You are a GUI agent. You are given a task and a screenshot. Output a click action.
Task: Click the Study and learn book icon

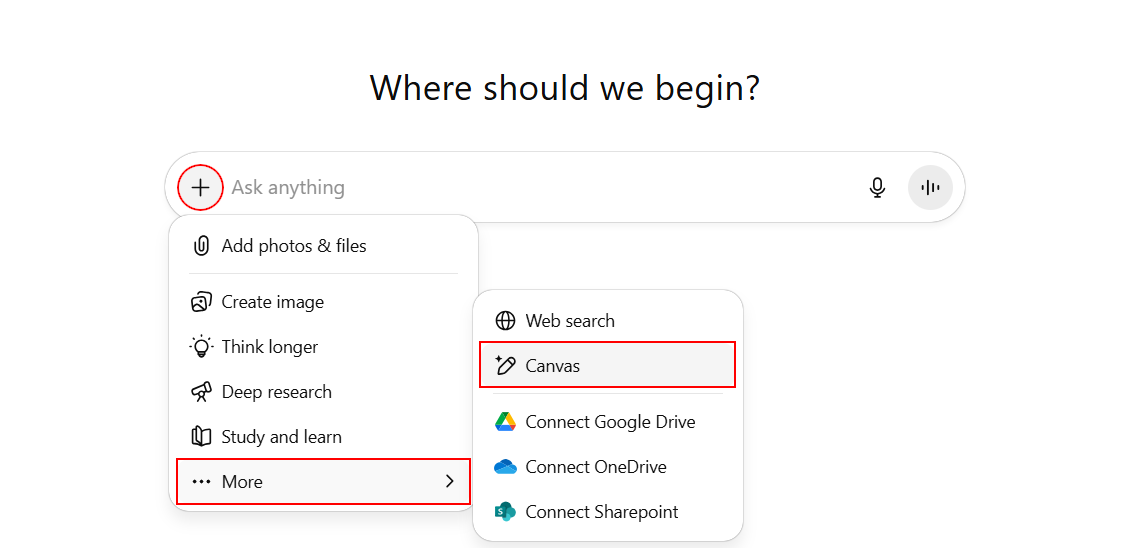201,437
